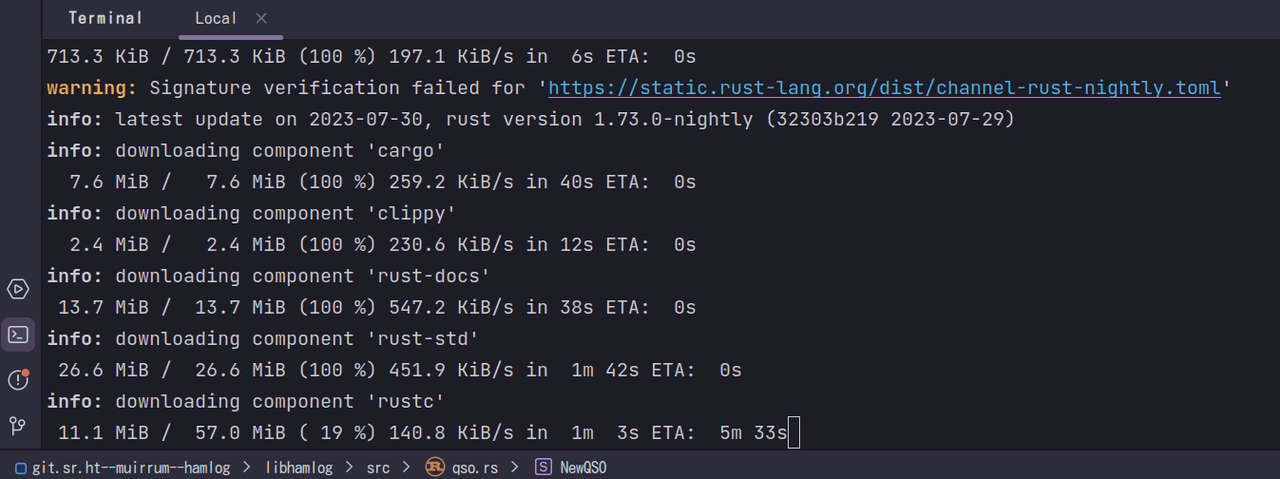This screenshot has width=1280, height=479.
Task: Close the Local terminal tab
Action: coord(261,18)
